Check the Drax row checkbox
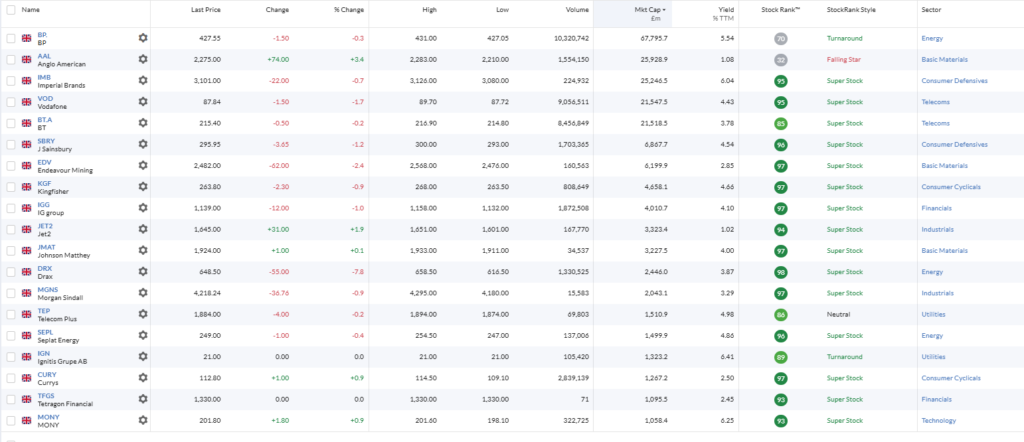The image size is (1024, 442). click(x=11, y=272)
